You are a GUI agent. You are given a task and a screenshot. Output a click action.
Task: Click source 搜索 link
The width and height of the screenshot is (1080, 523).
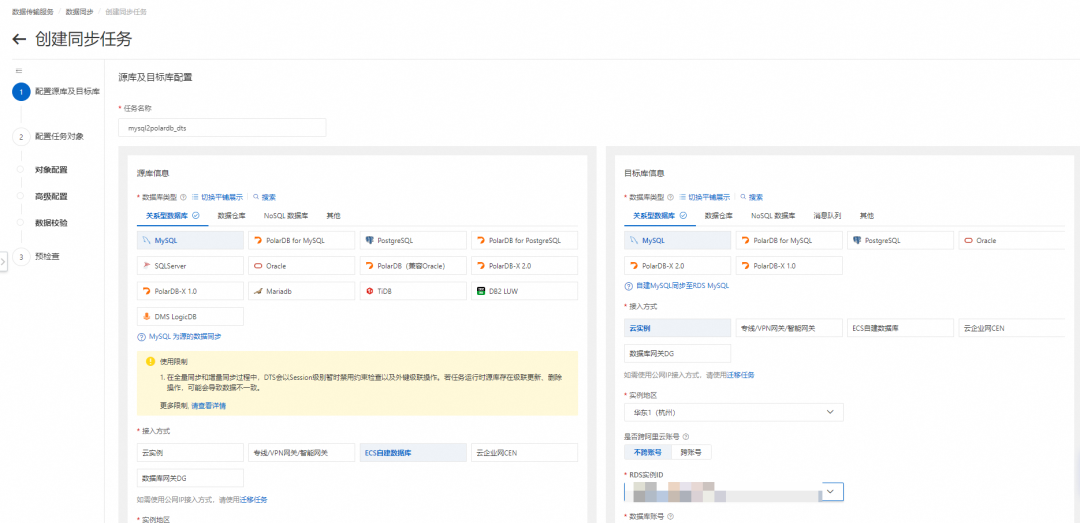[264, 197]
